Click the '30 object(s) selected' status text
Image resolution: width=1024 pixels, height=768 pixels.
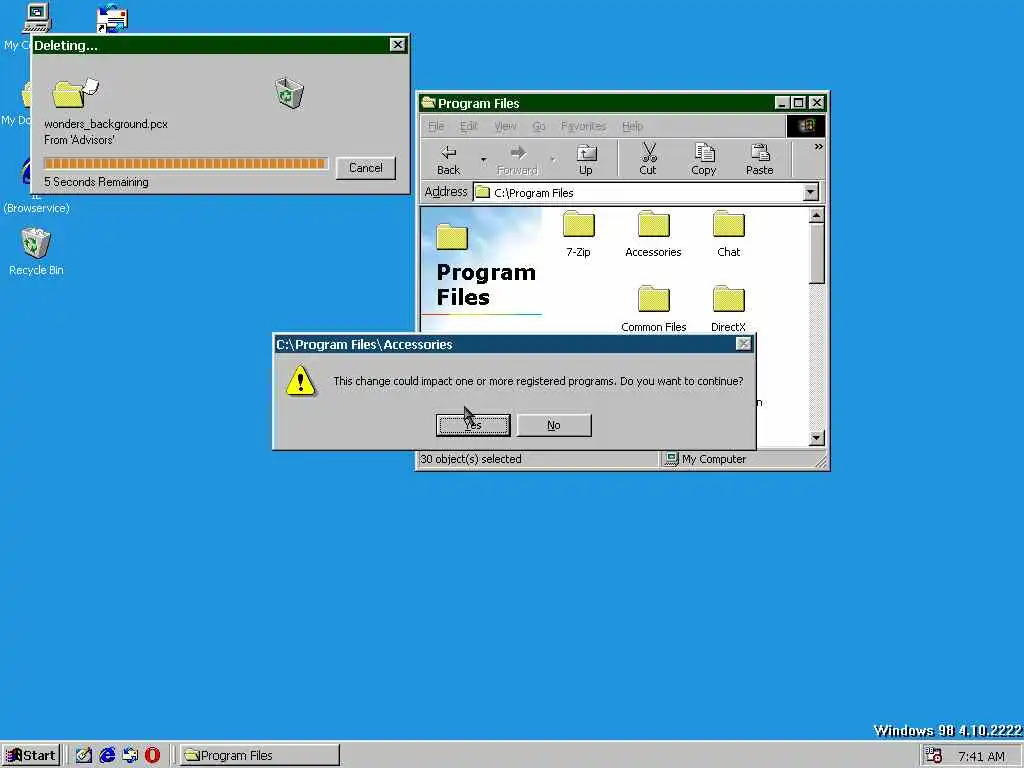[471, 459]
